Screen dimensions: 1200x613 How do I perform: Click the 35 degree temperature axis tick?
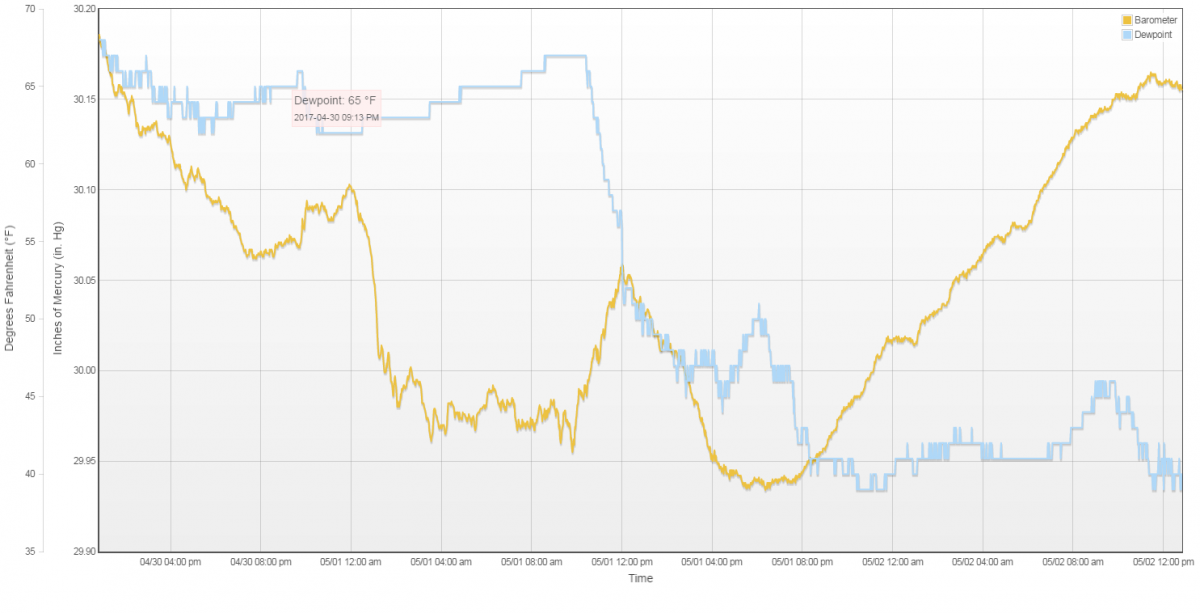click(29, 551)
